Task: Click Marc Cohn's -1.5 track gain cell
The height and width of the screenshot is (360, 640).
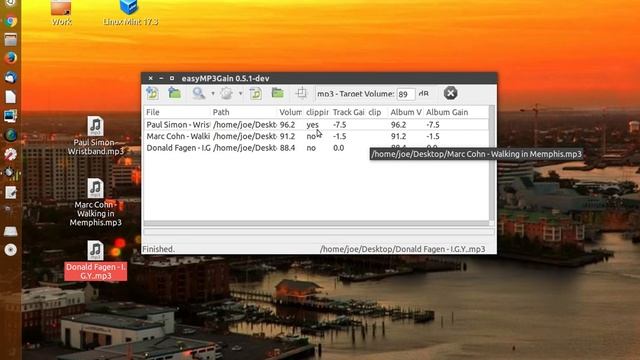Action: (x=340, y=136)
